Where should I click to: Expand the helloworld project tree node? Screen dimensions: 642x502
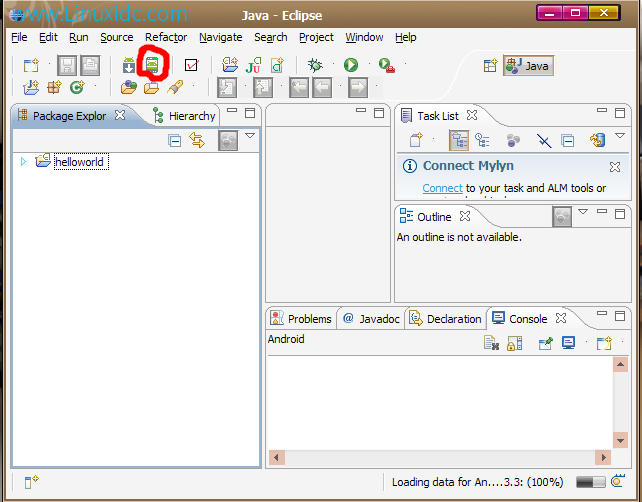23,162
